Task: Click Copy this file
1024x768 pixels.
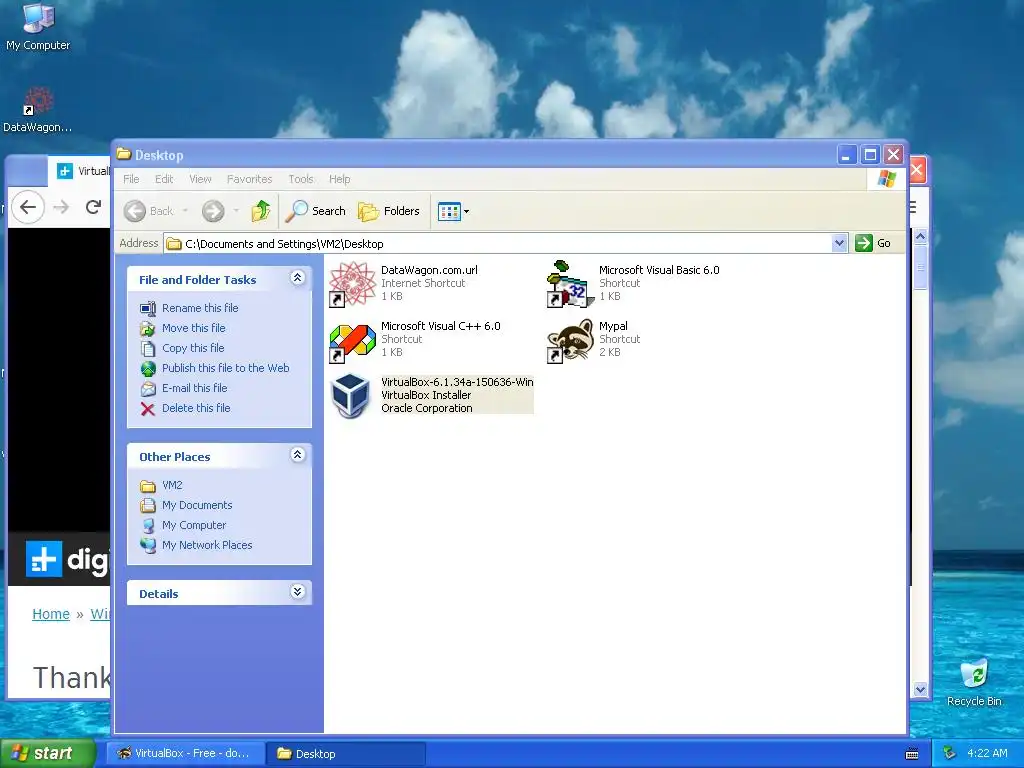Action: (193, 348)
